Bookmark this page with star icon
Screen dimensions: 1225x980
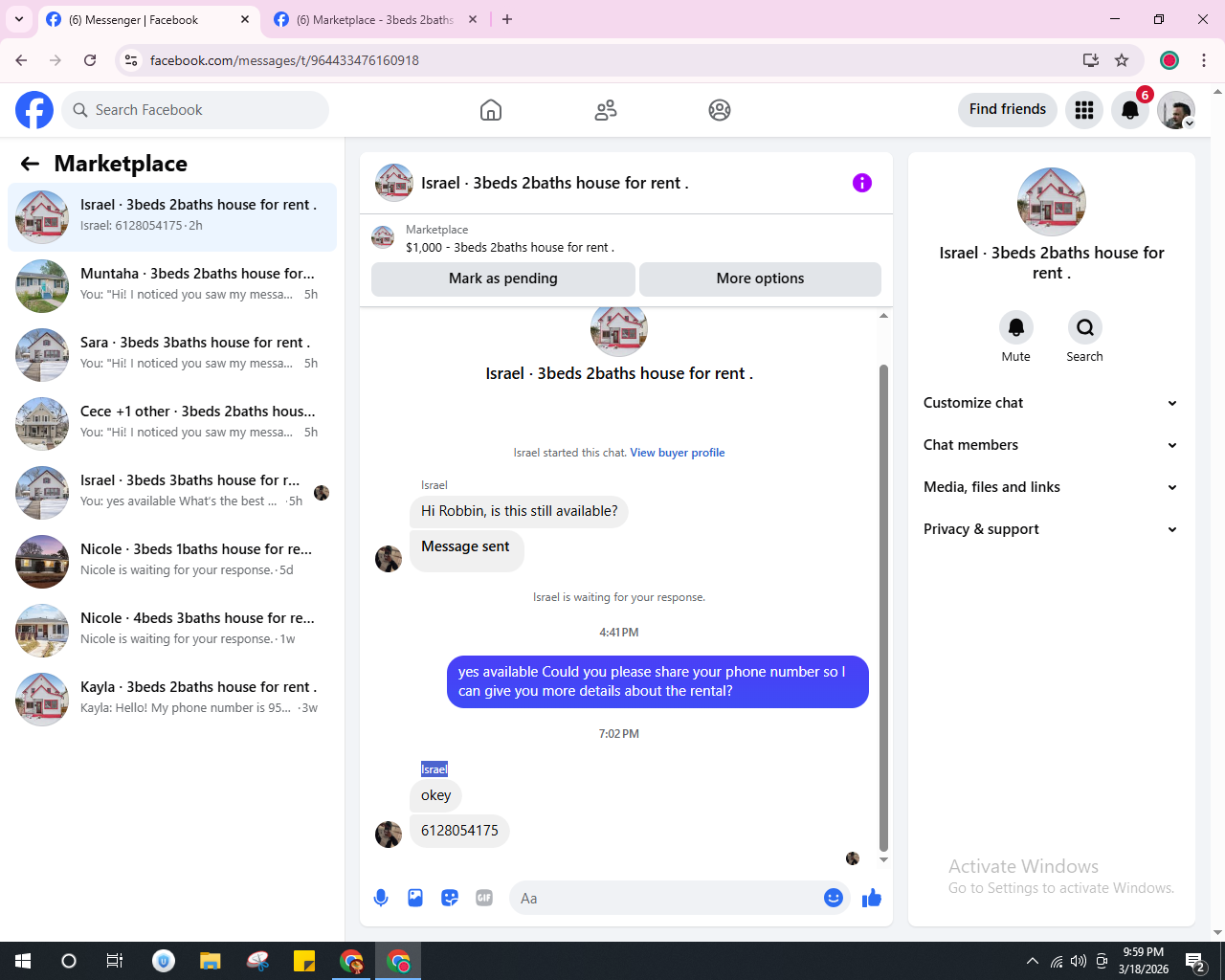pyautogui.click(x=1122, y=60)
